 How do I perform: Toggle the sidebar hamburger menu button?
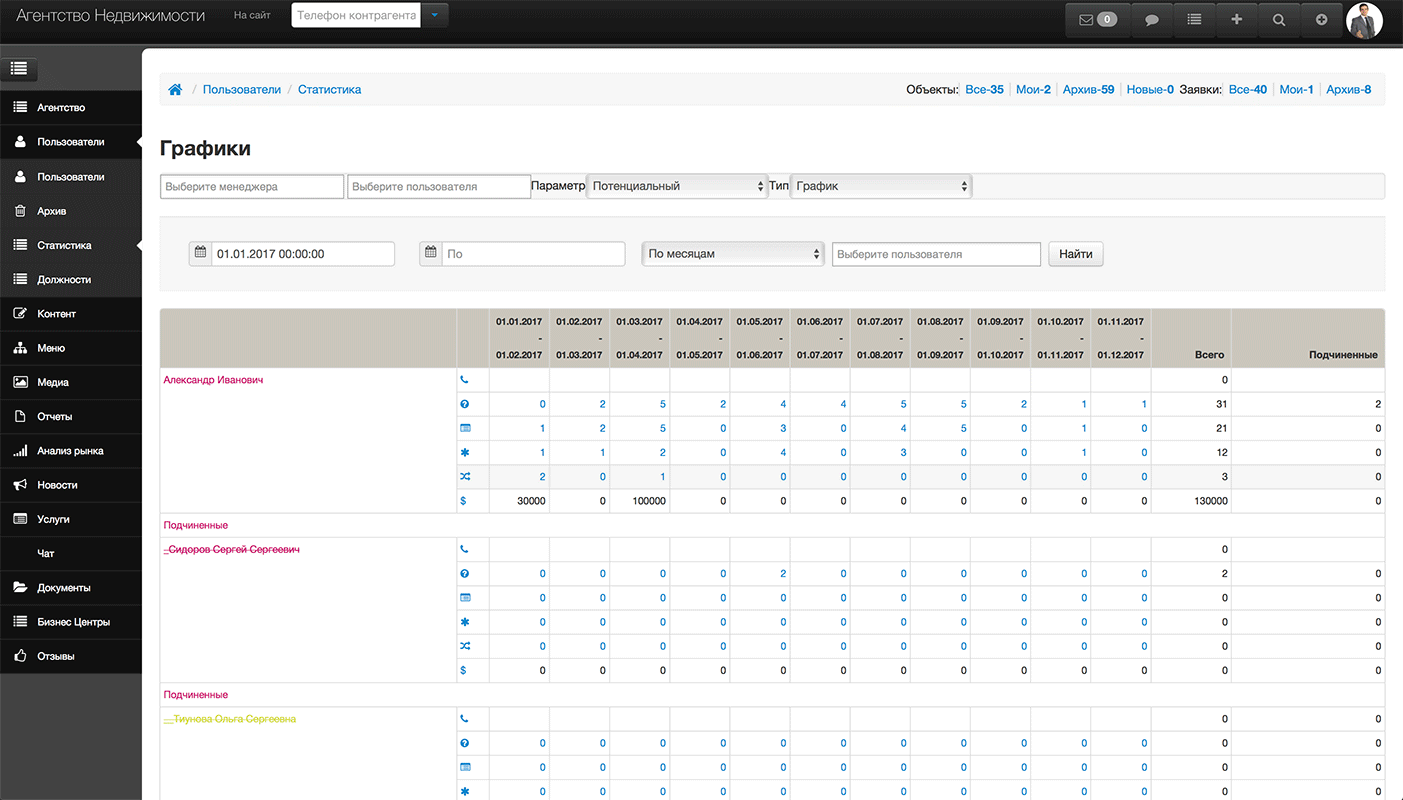tap(19, 69)
